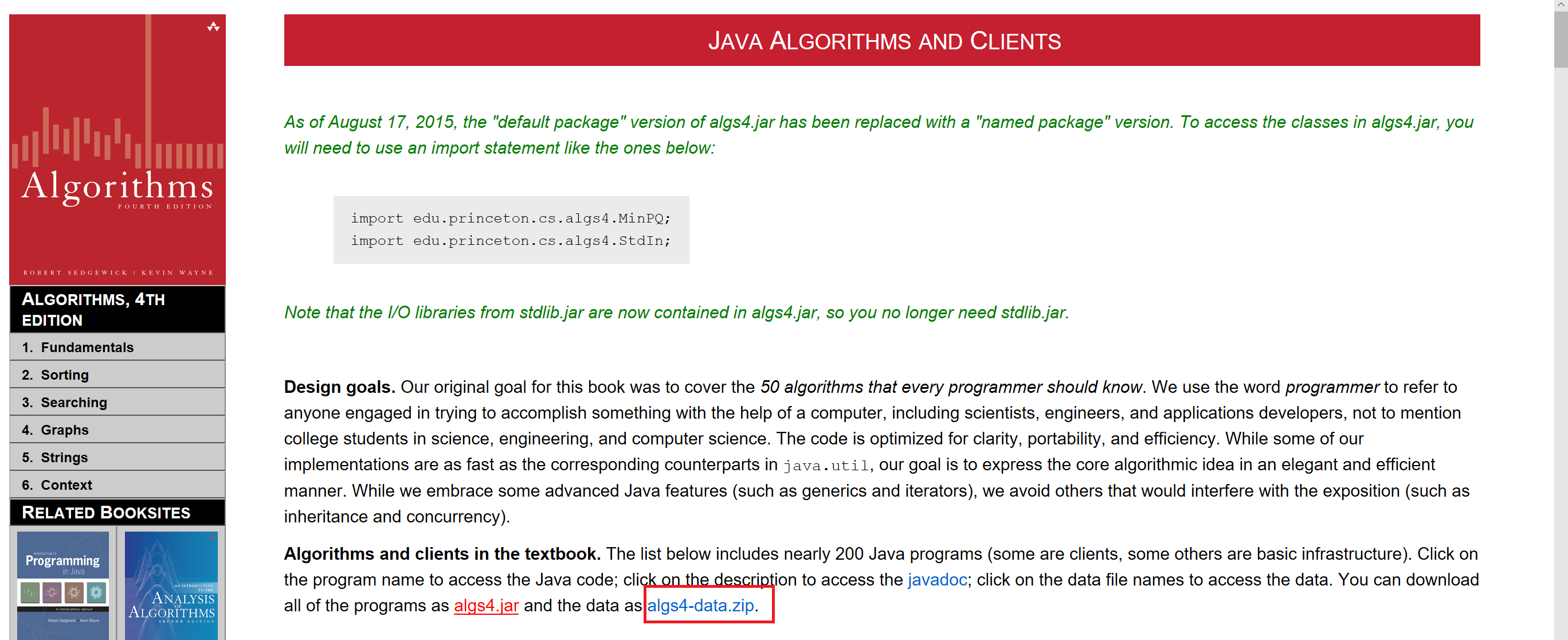Screen dimensions: 1568x640
Task: Open the Fundamentals chapter
Action: [87, 347]
